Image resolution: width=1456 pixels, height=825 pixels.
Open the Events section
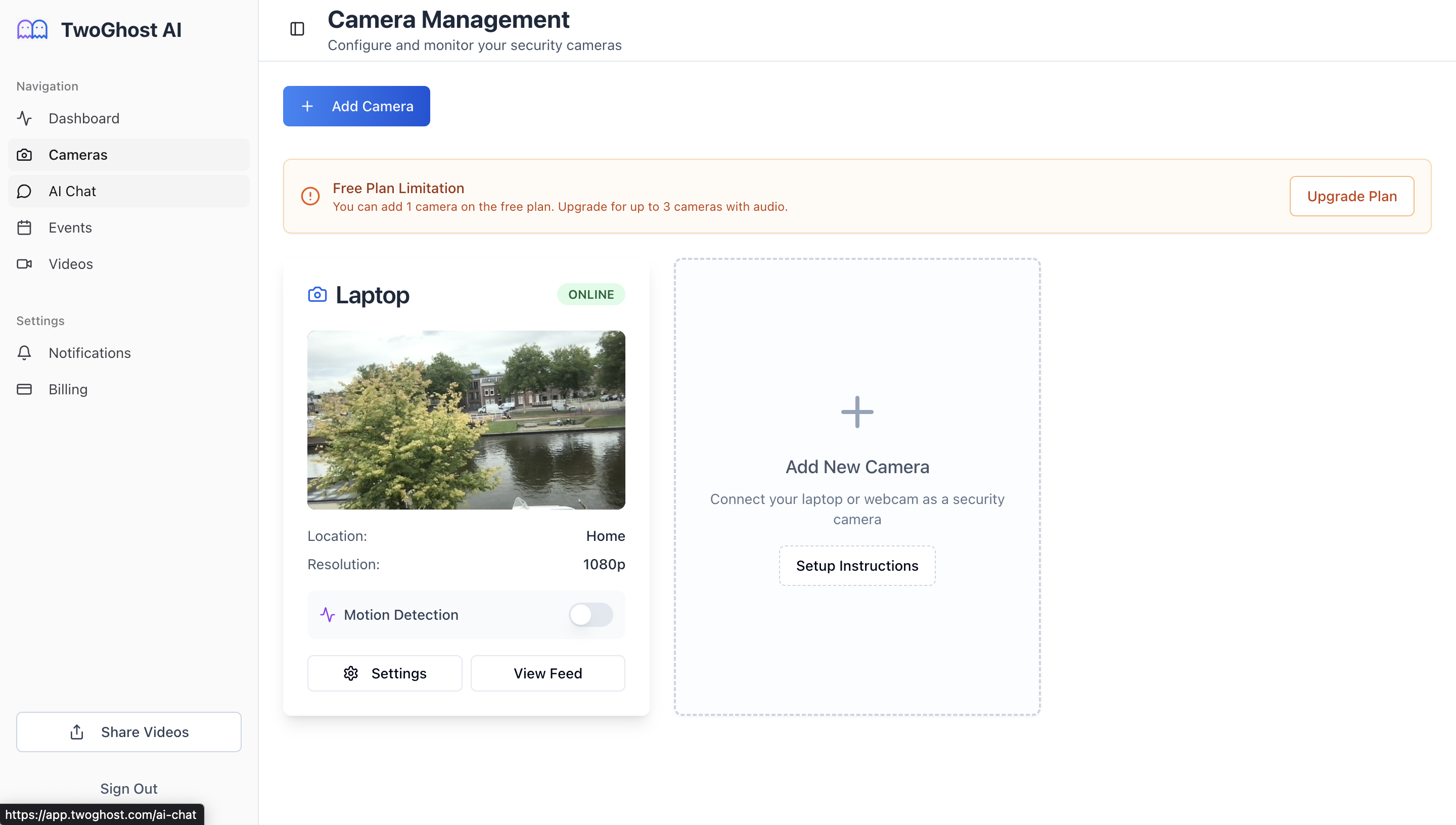[x=129, y=227]
